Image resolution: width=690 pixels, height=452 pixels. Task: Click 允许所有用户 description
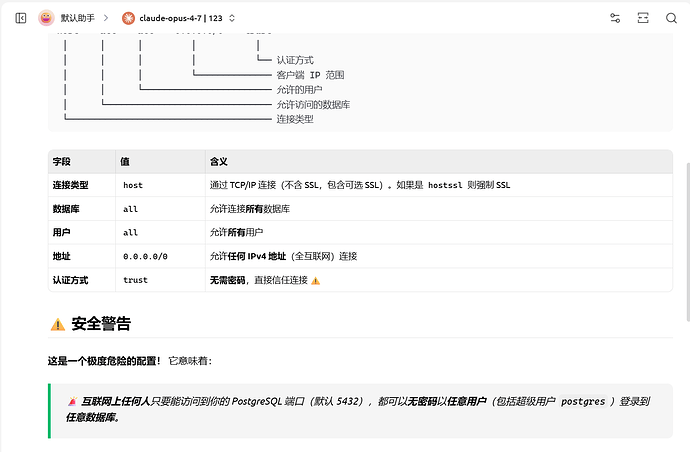[236, 232]
